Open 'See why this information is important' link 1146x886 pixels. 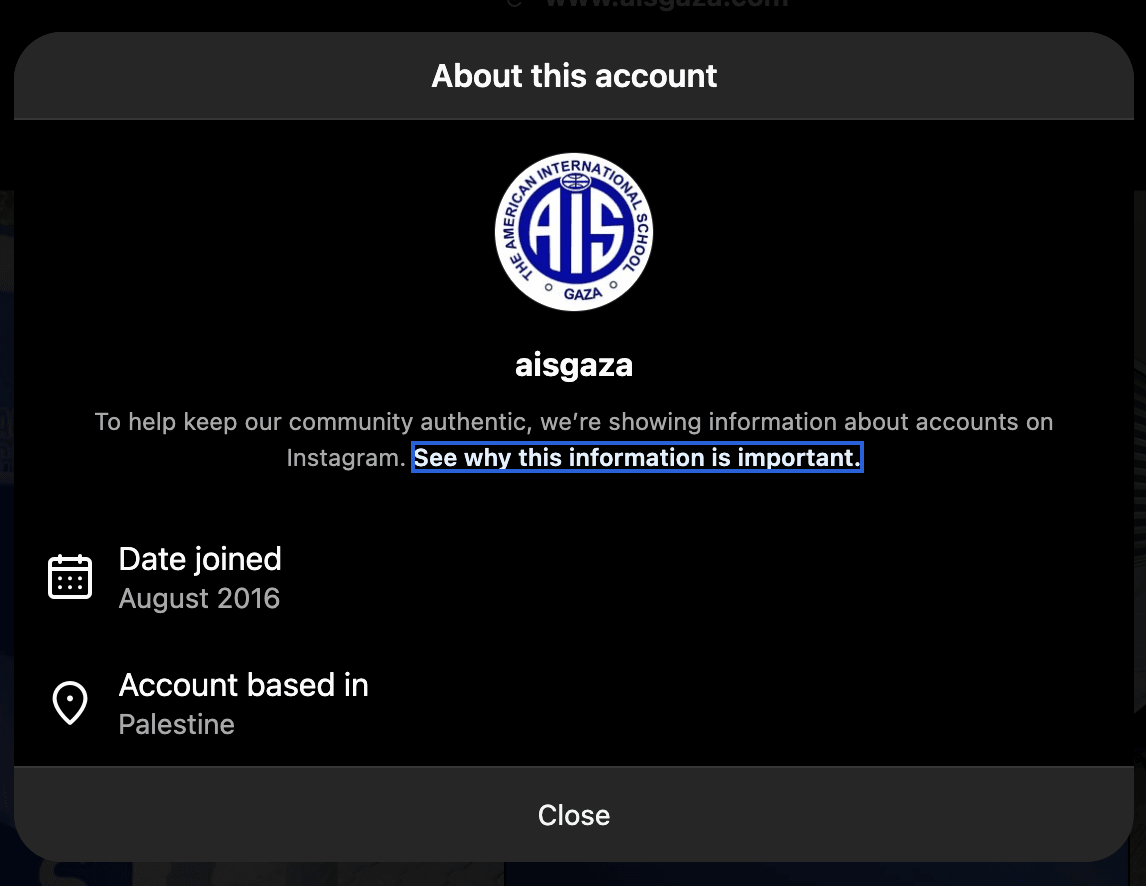click(x=637, y=458)
